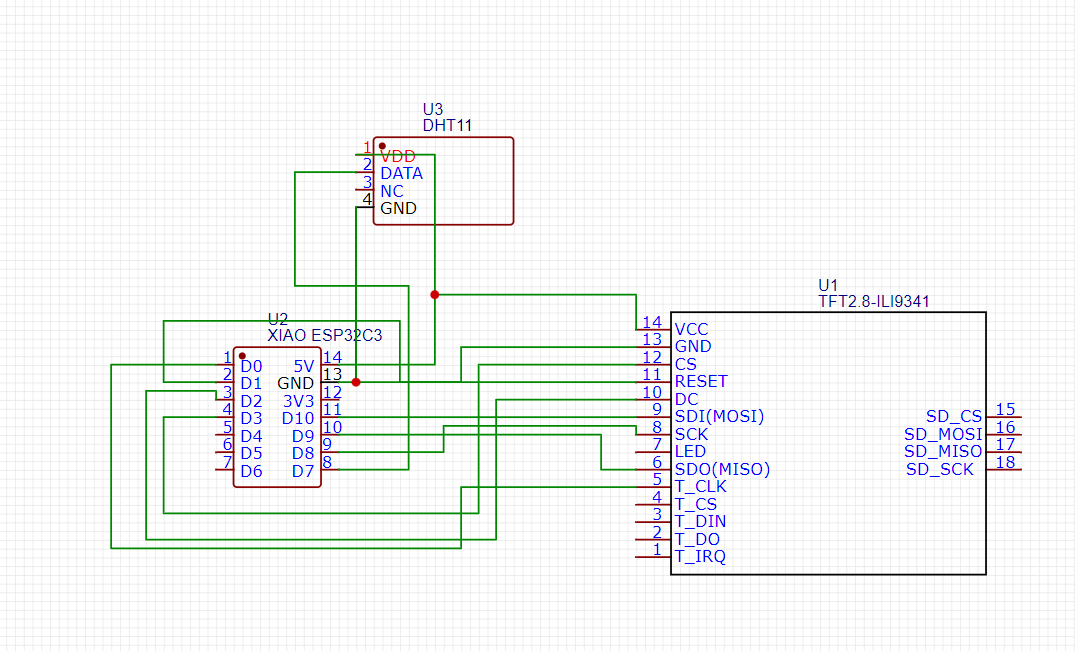
Task: Select the U2 designator text
Action: pos(278,319)
